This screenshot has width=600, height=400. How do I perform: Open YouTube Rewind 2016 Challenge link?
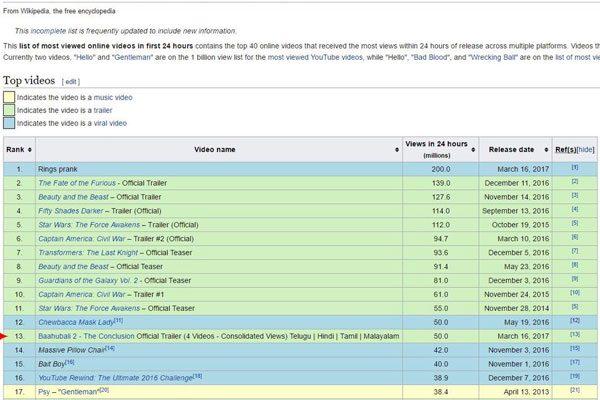[x=116, y=378]
